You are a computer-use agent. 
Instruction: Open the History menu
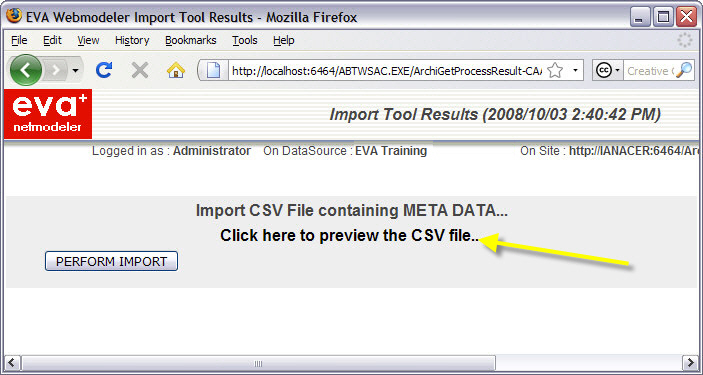[x=132, y=40]
